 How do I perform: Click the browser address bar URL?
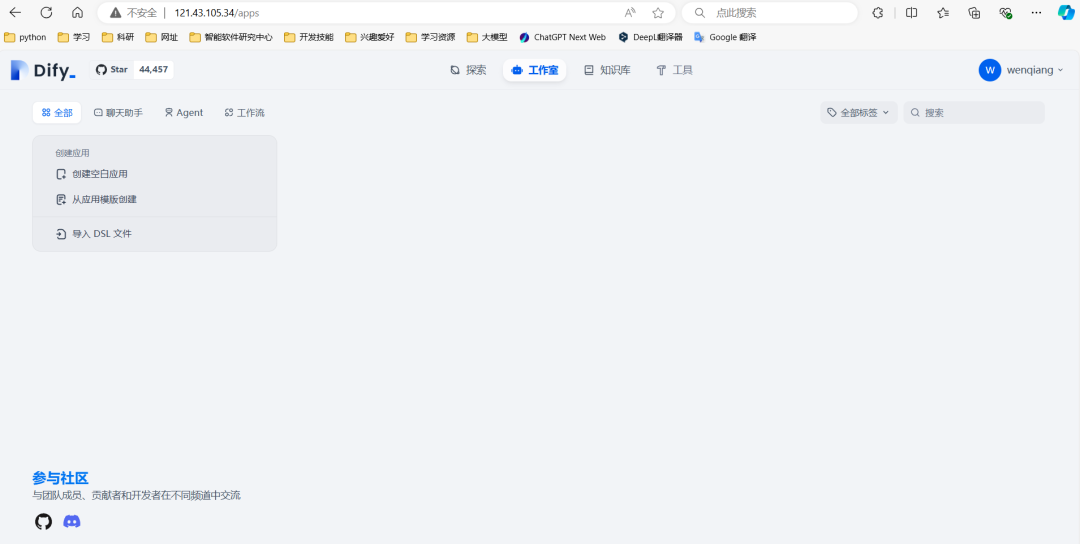coord(217,12)
